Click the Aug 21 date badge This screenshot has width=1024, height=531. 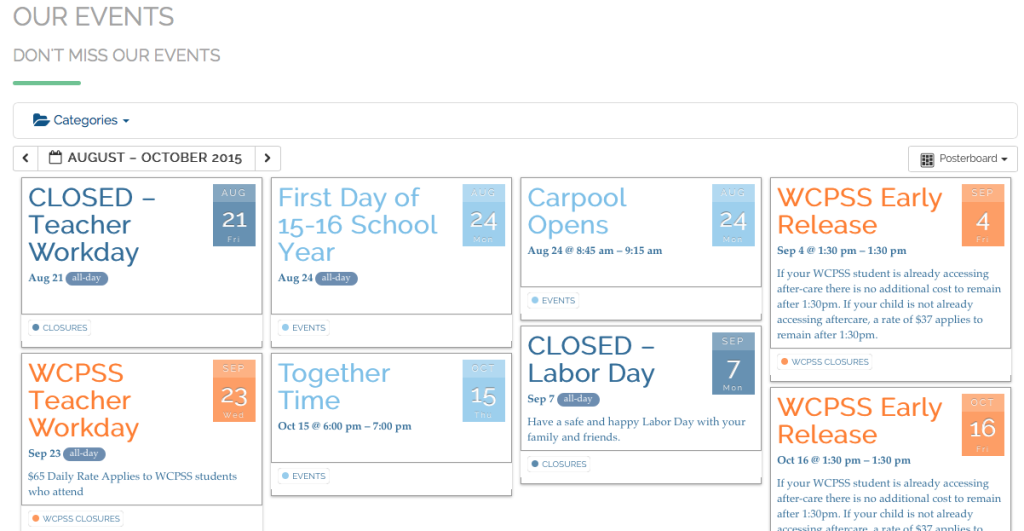click(x=234, y=215)
